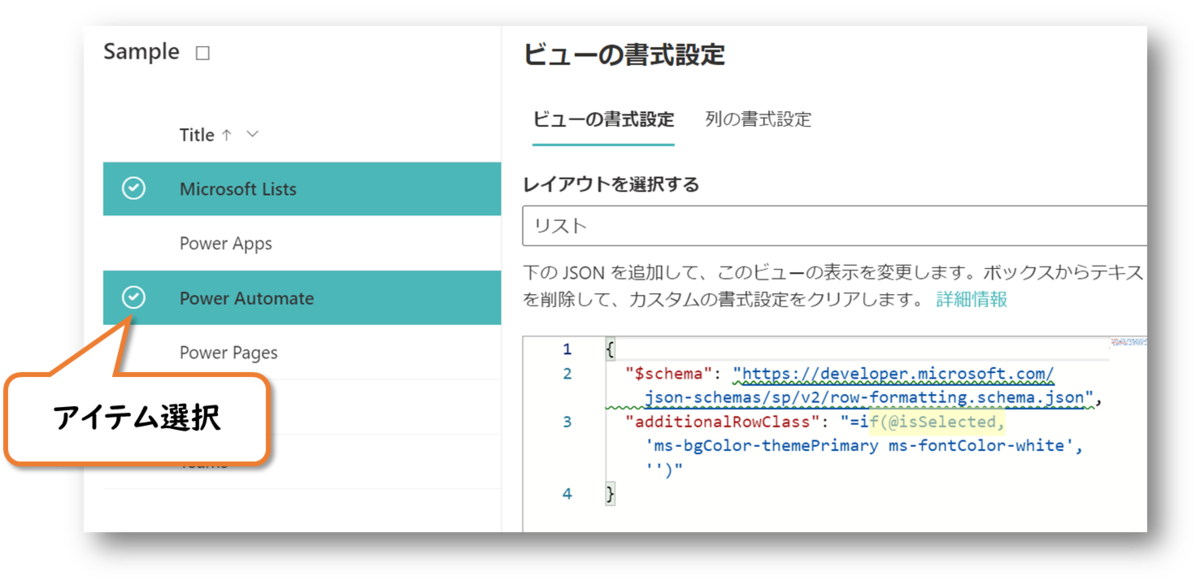
Task: Switch to the ビューの書式設定 tab
Action: (x=603, y=119)
